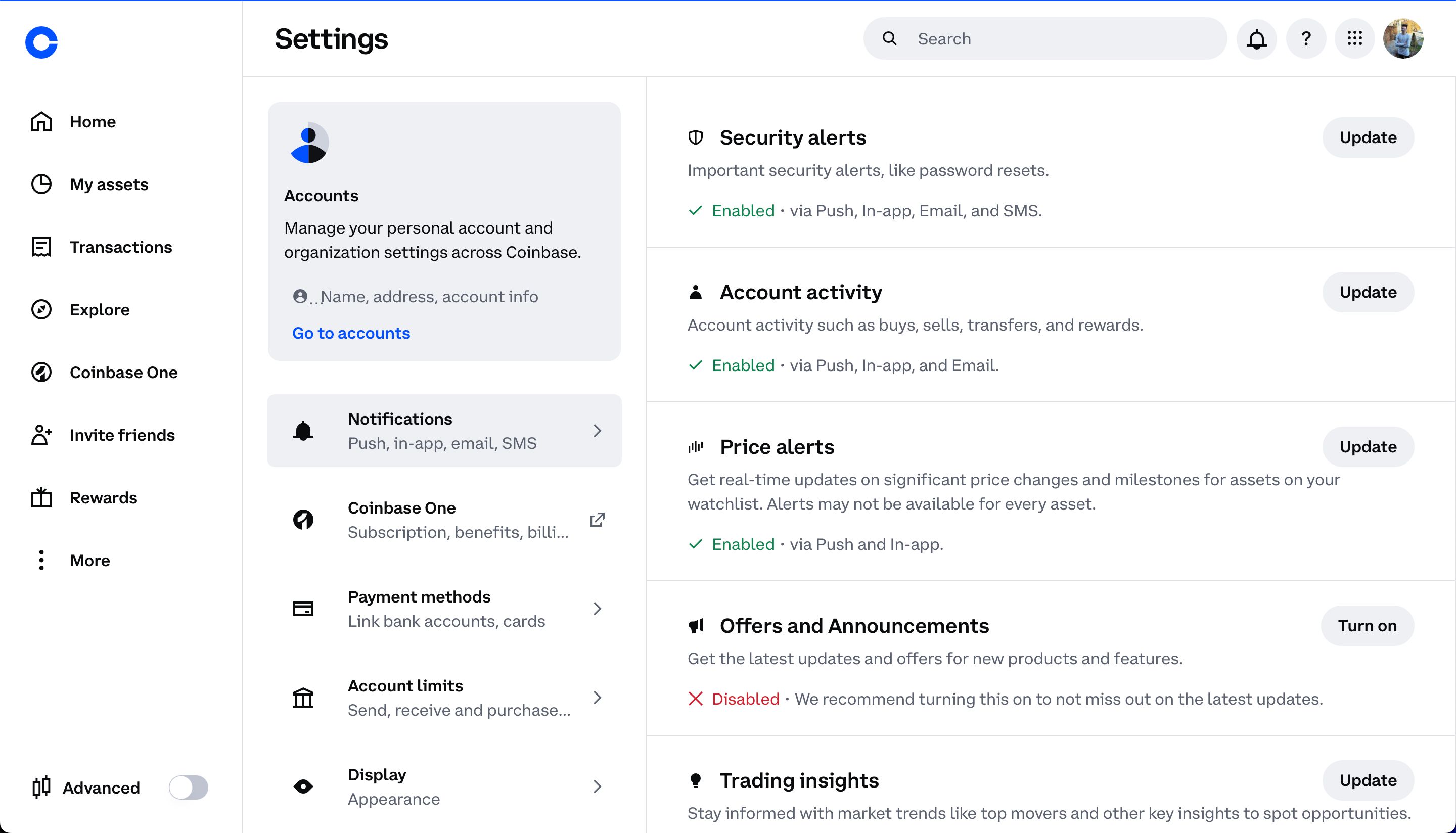This screenshot has height=833, width=1456.
Task: Click the Accounts card avatar icon
Action: click(309, 143)
